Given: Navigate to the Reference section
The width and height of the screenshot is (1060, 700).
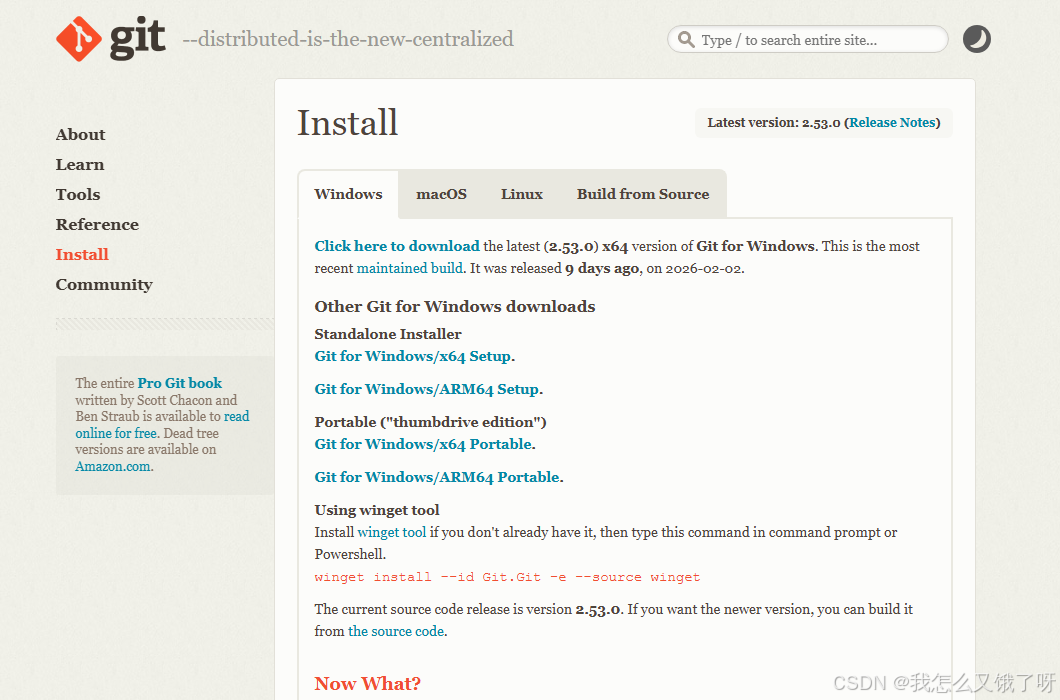Looking at the screenshot, I should click(97, 225).
